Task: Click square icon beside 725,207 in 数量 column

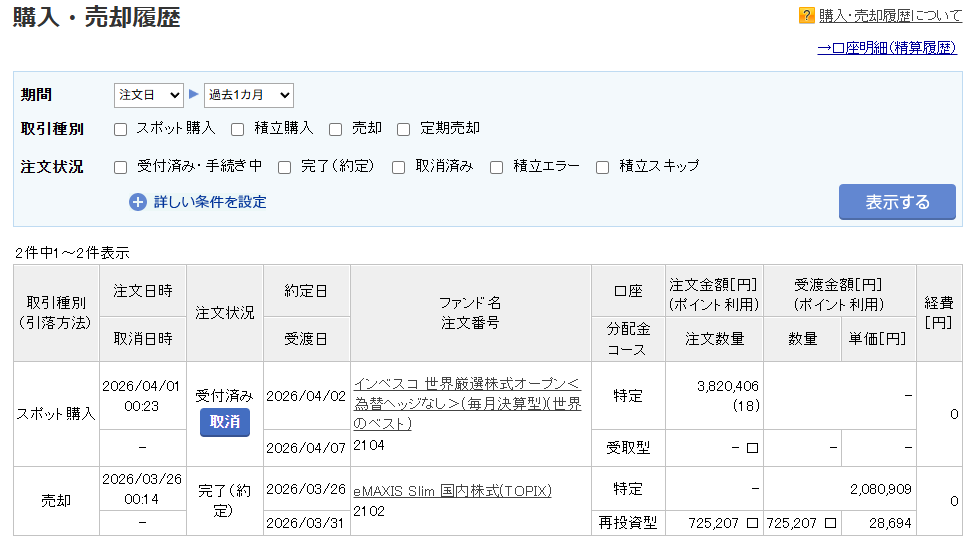Action: [830, 522]
